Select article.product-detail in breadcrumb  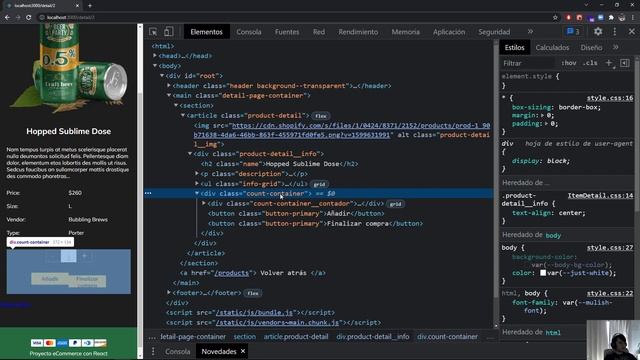(x=296, y=337)
